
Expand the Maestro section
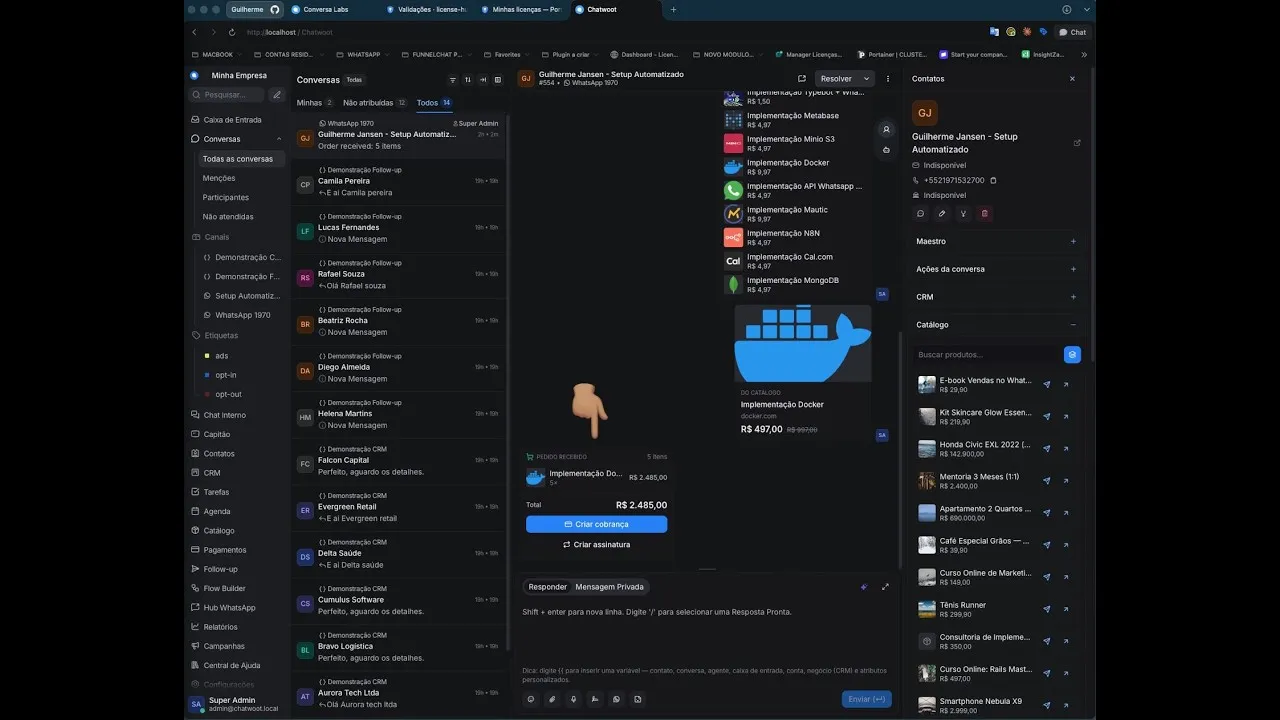(1074, 241)
